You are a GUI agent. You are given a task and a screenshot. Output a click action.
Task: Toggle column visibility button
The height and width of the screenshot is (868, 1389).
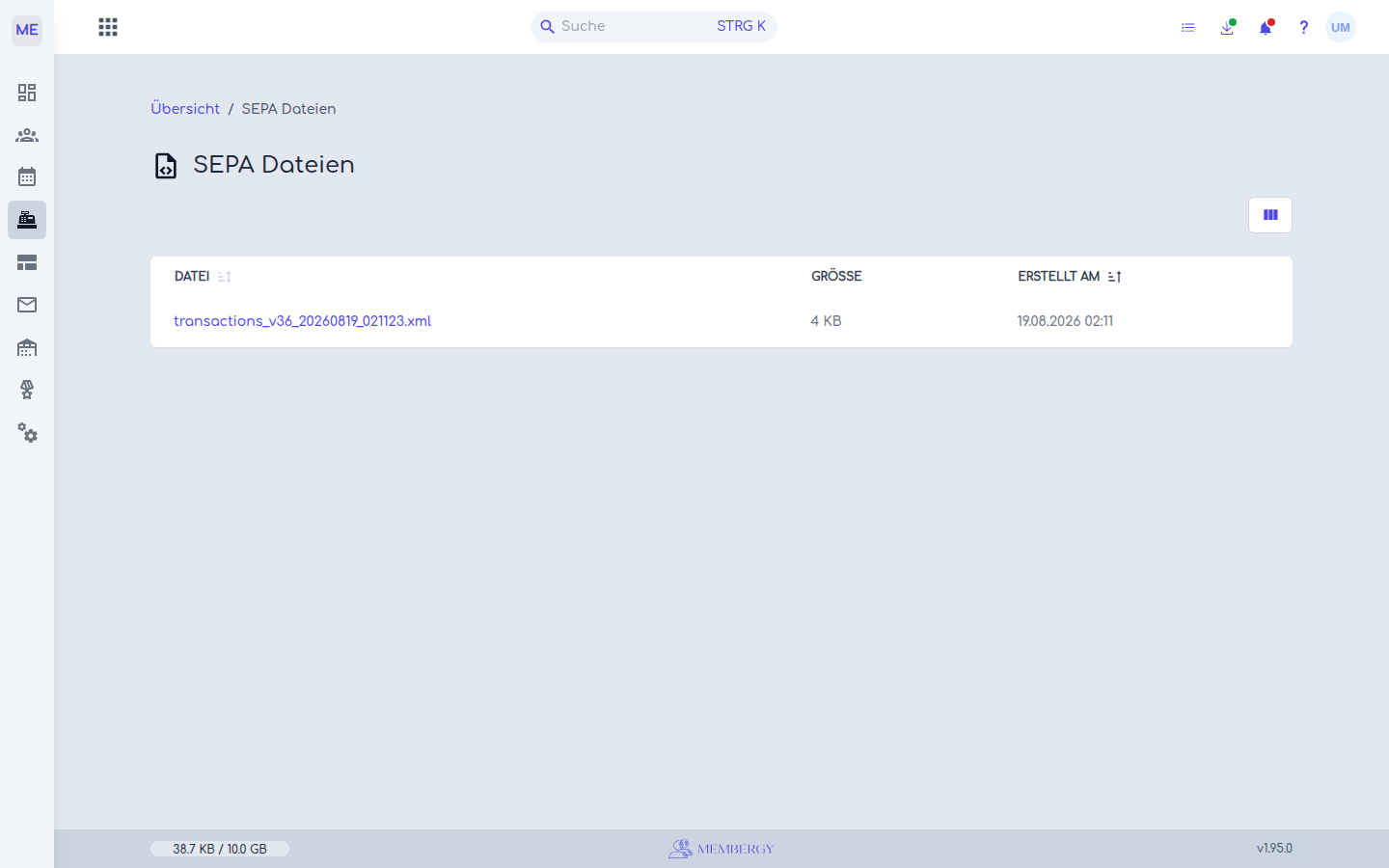1270,215
